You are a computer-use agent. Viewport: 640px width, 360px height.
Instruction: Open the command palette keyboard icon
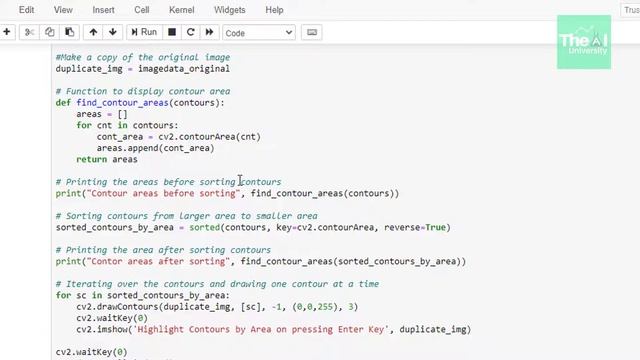[x=312, y=32]
